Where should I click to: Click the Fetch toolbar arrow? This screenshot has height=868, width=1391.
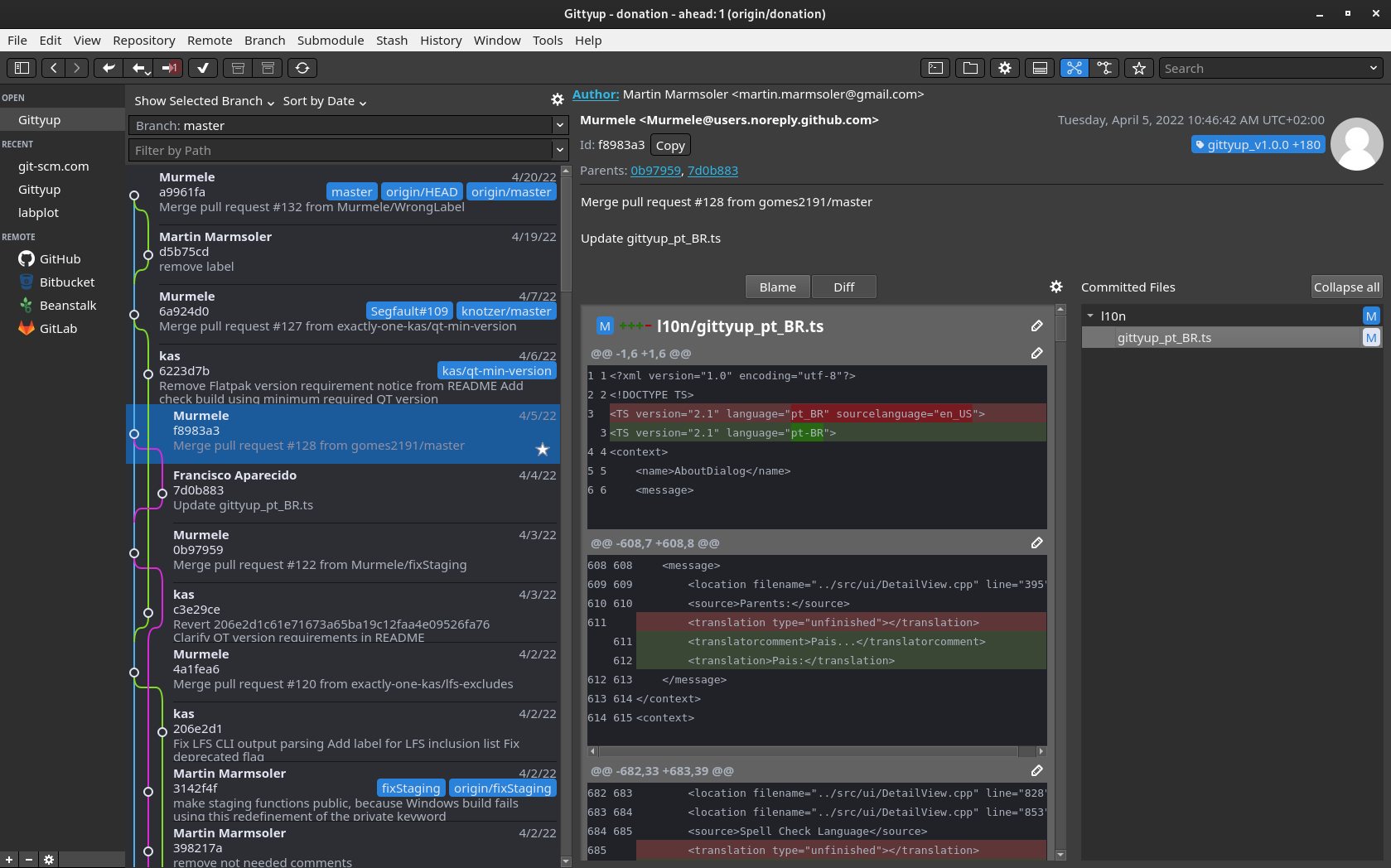point(109,68)
